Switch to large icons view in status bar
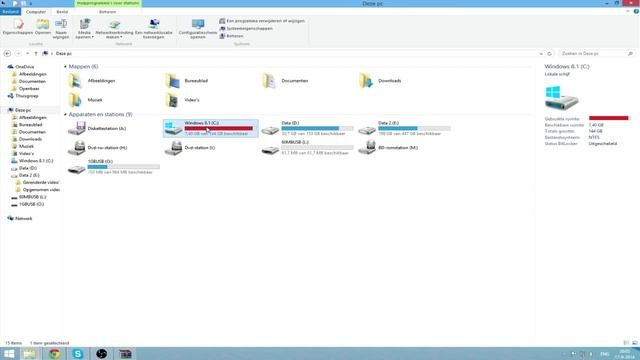 [635, 343]
